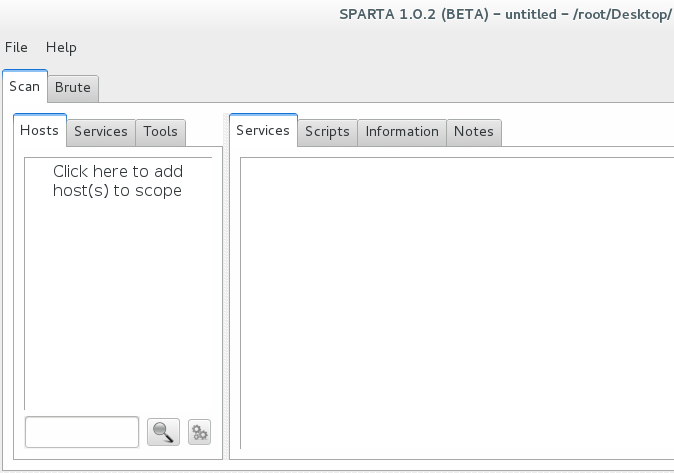Select right-panel Services tab
Screen dimensions: 674x473
click(x=263, y=130)
